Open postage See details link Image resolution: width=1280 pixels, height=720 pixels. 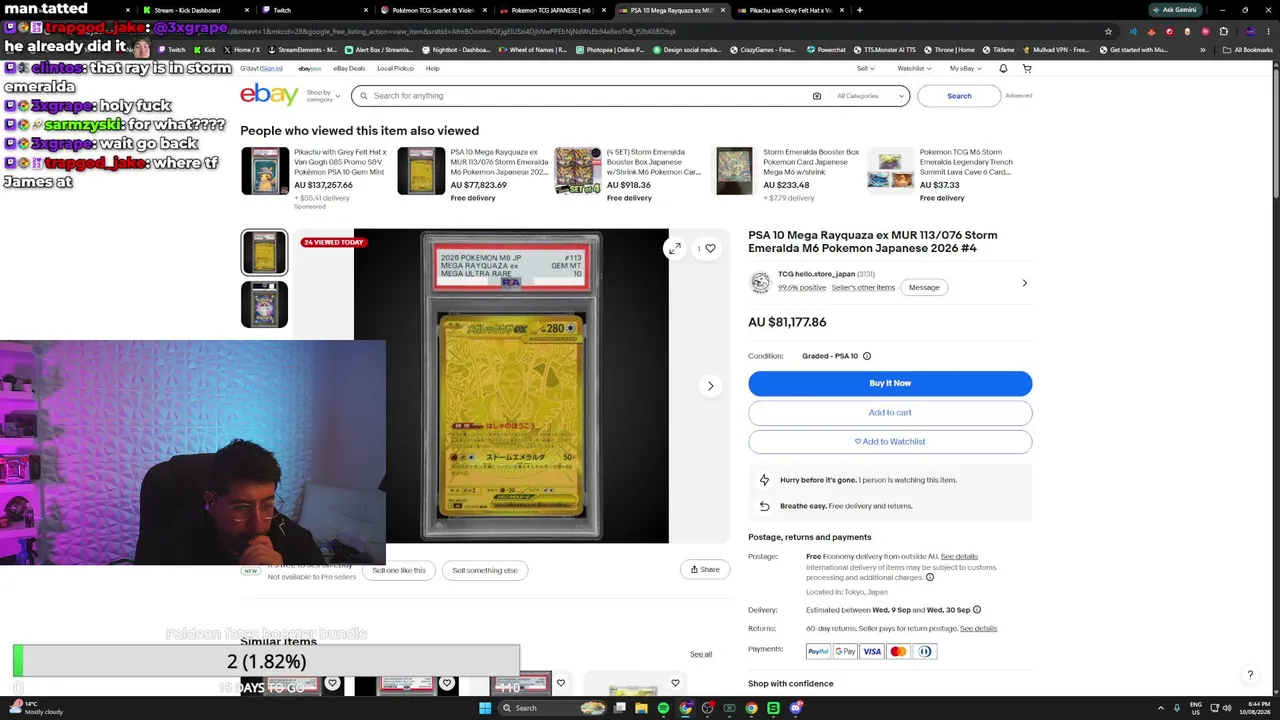tap(959, 557)
